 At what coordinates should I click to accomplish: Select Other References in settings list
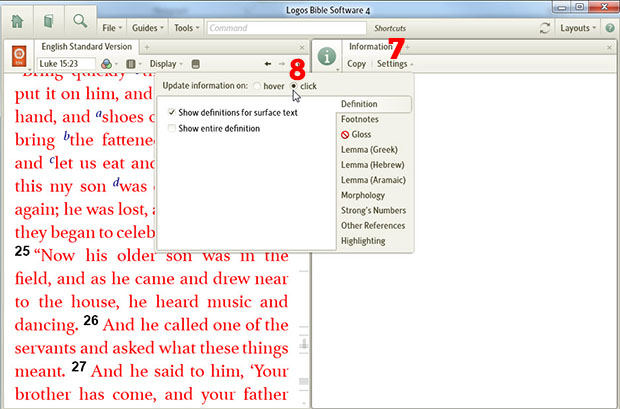373,225
